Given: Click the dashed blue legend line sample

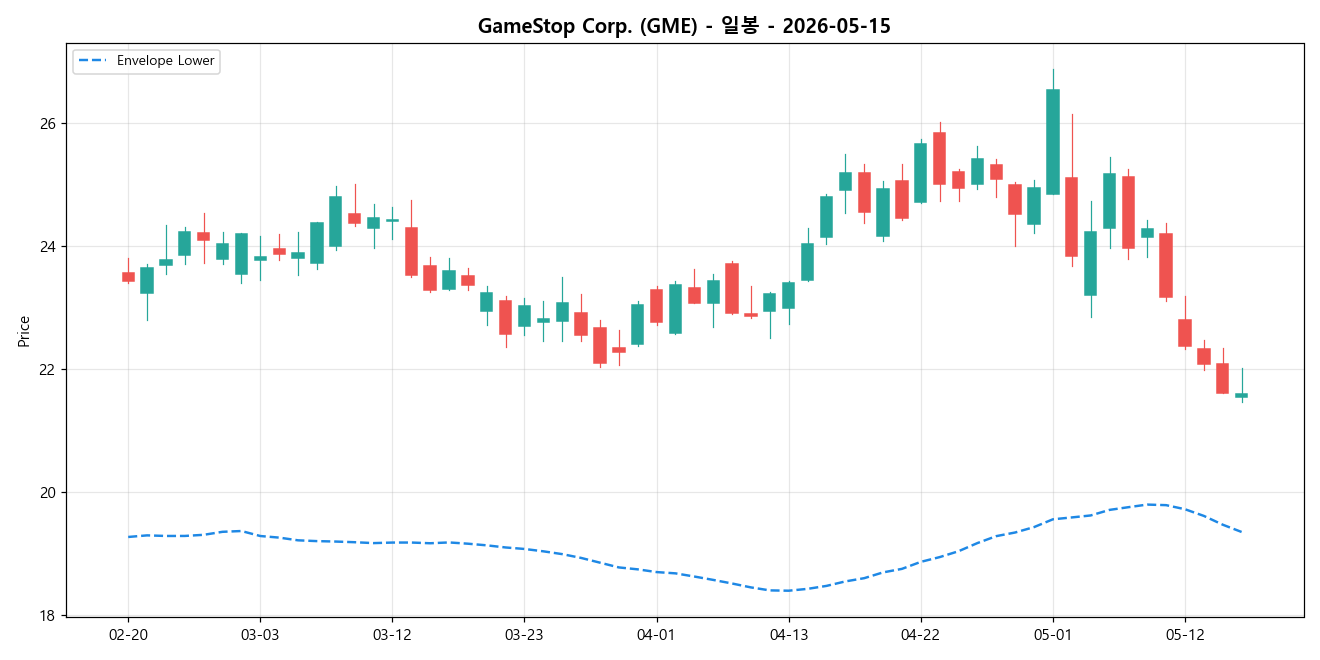Looking at the screenshot, I should (93, 61).
